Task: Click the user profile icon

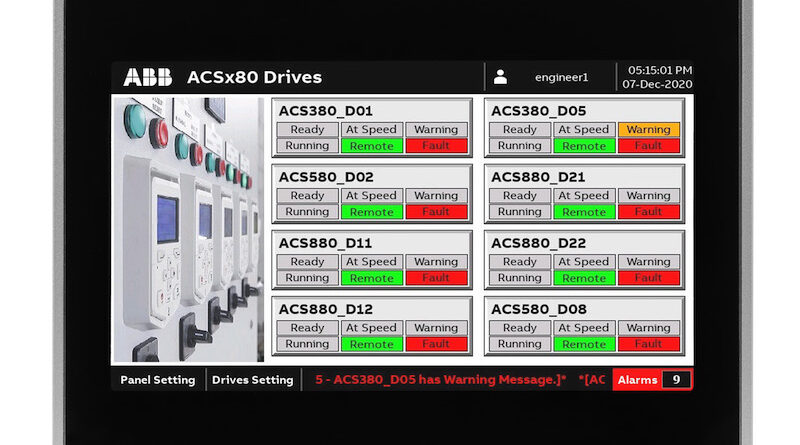Action: [501, 77]
